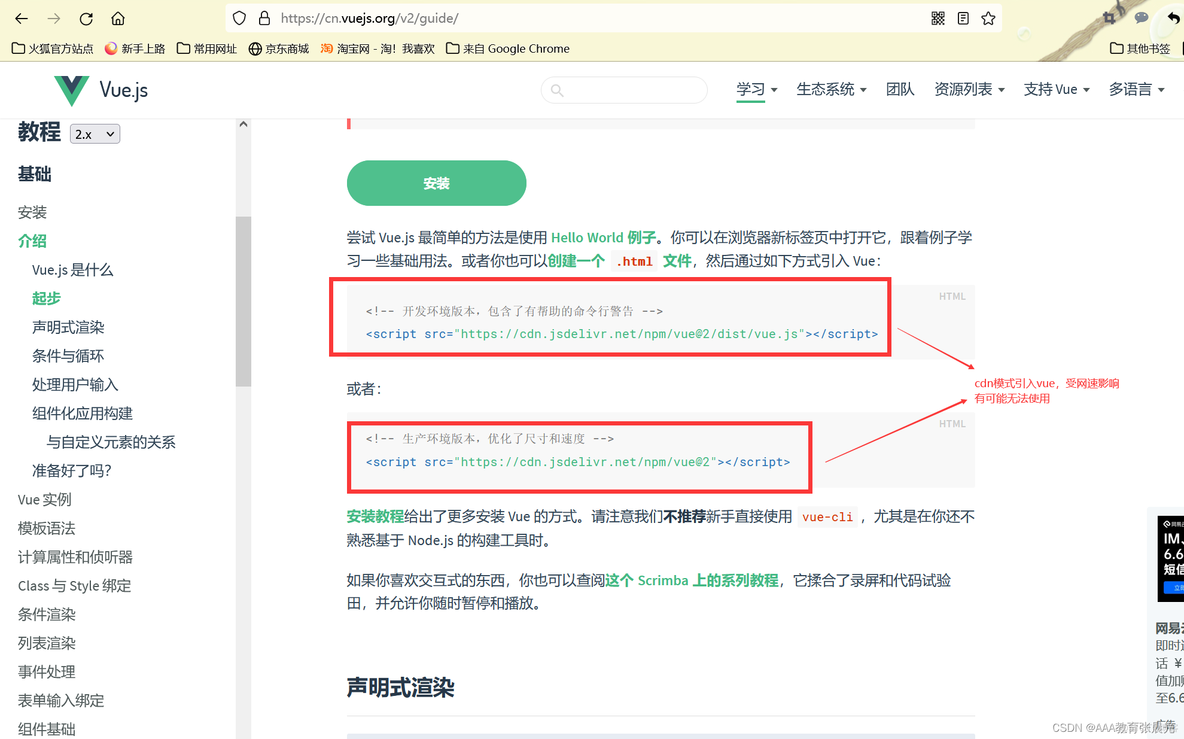This screenshot has height=739, width=1184.
Task: Open 事件处理 in the sidebar
Action: [47, 671]
